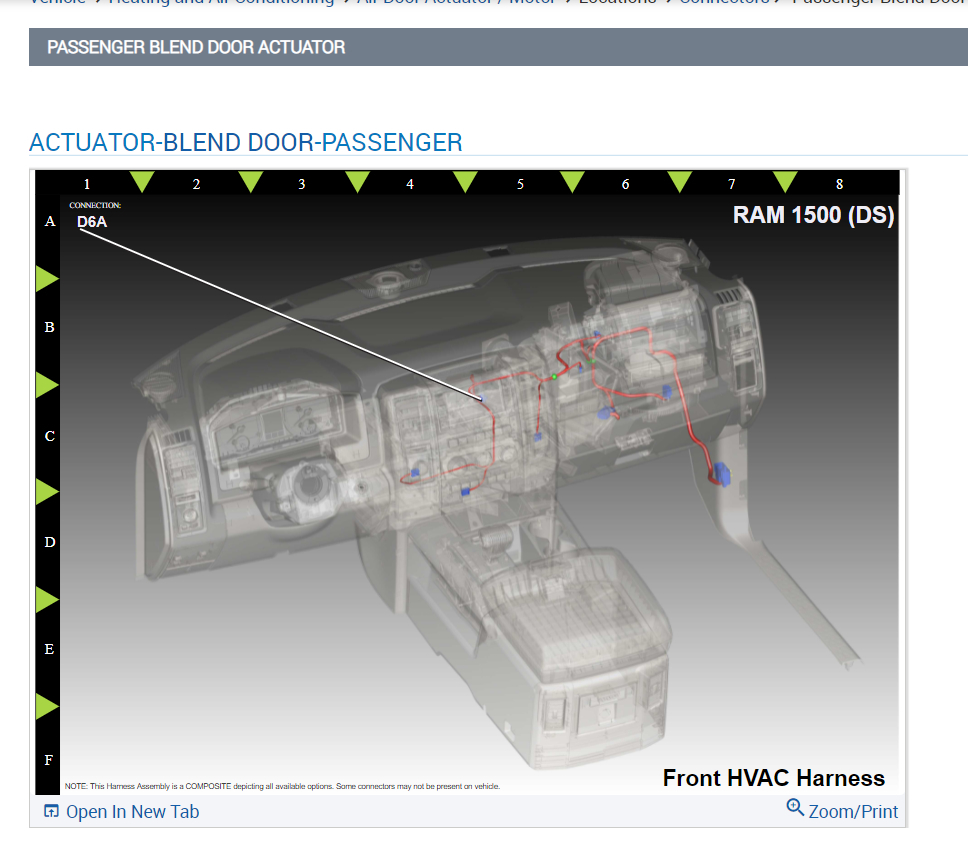The width and height of the screenshot is (968, 867).
Task: Open diagram via Open In New Tab link
Action: [x=132, y=811]
